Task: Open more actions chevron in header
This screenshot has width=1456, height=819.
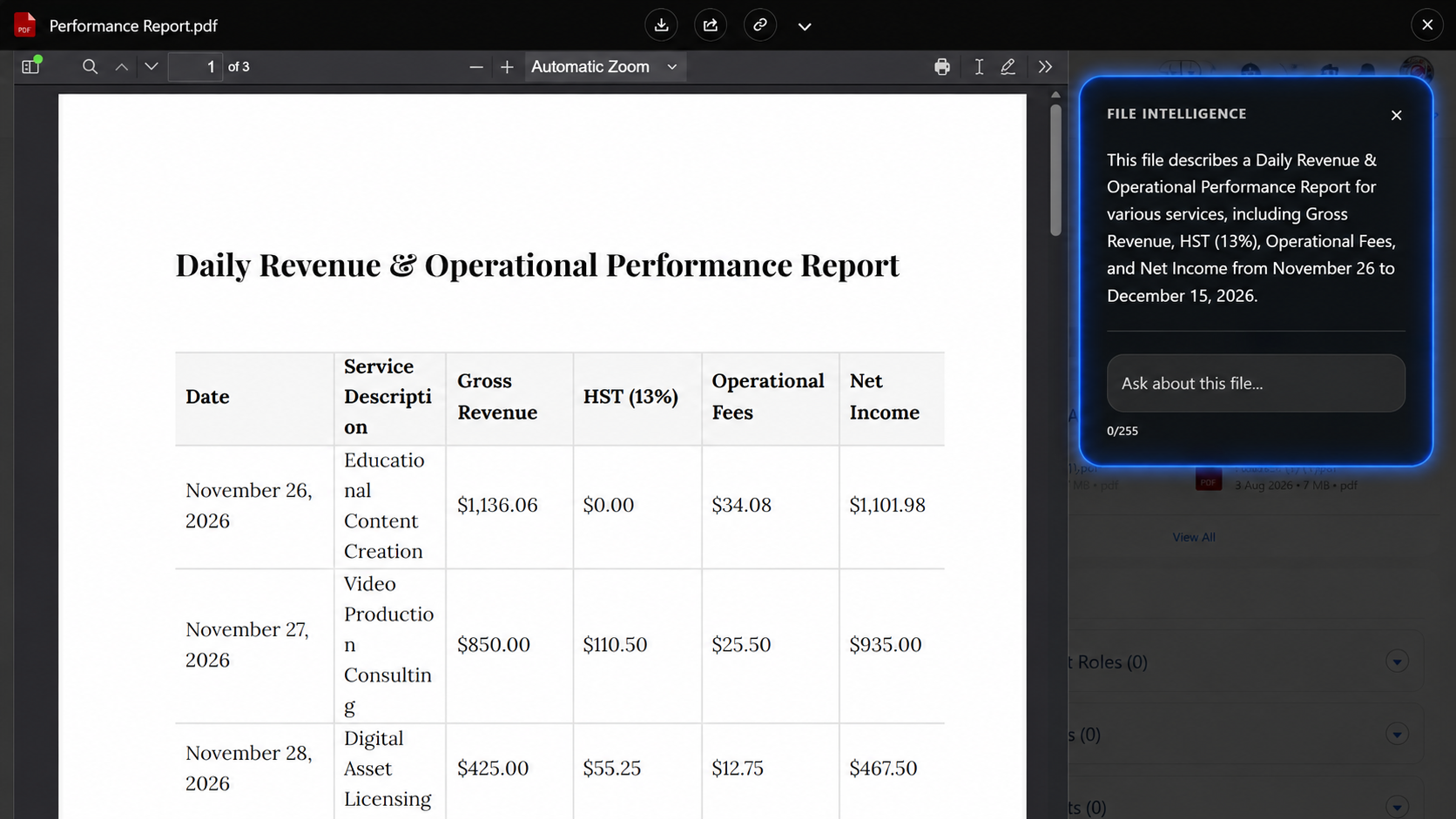Action: (805, 26)
